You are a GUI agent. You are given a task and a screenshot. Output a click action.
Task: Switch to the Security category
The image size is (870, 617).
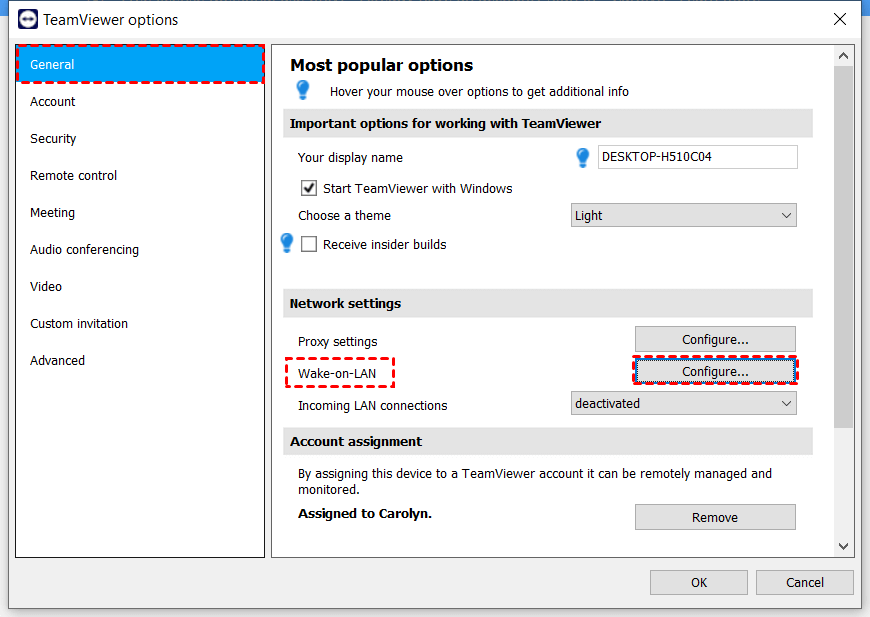tap(53, 139)
